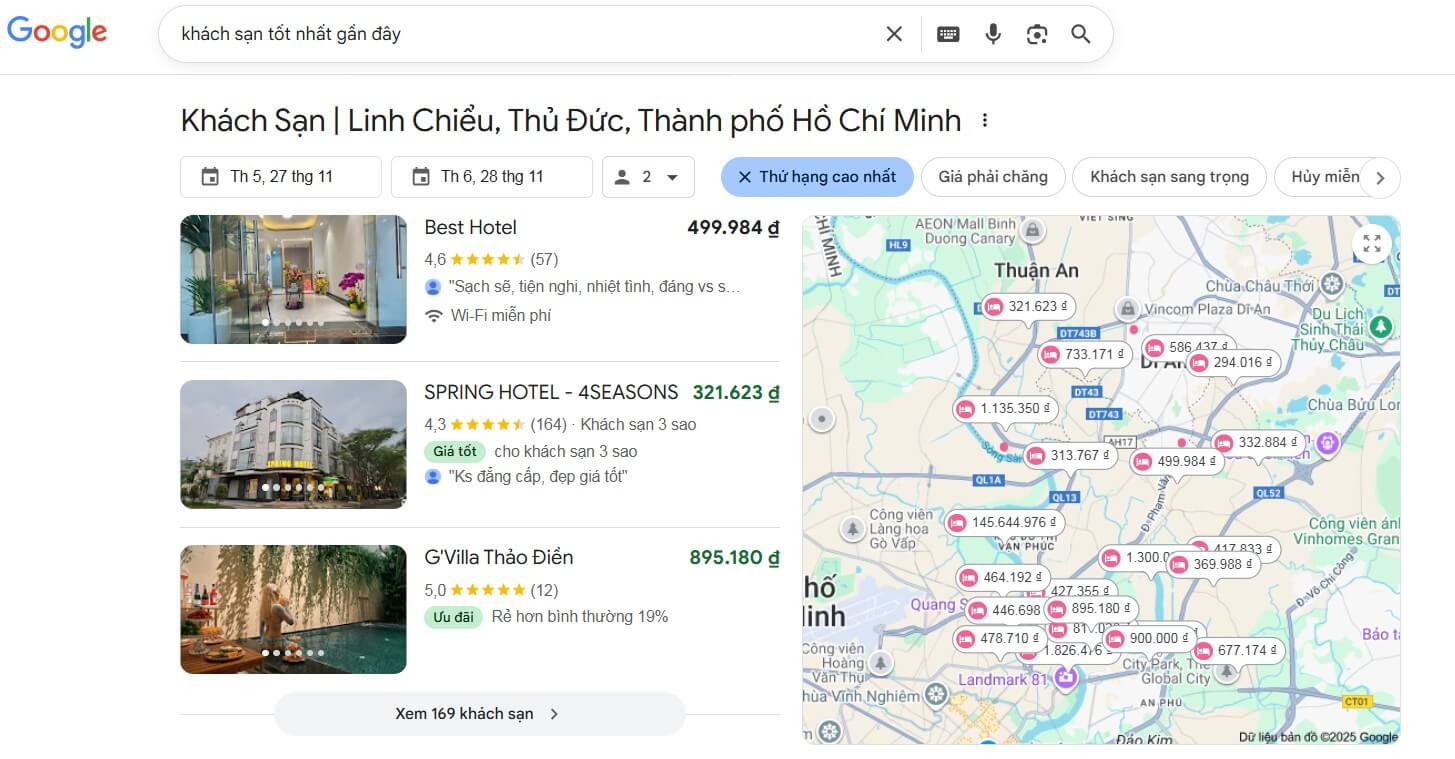Enable the Giá phải chăng filter
The image size is (1455, 759).
click(993, 177)
